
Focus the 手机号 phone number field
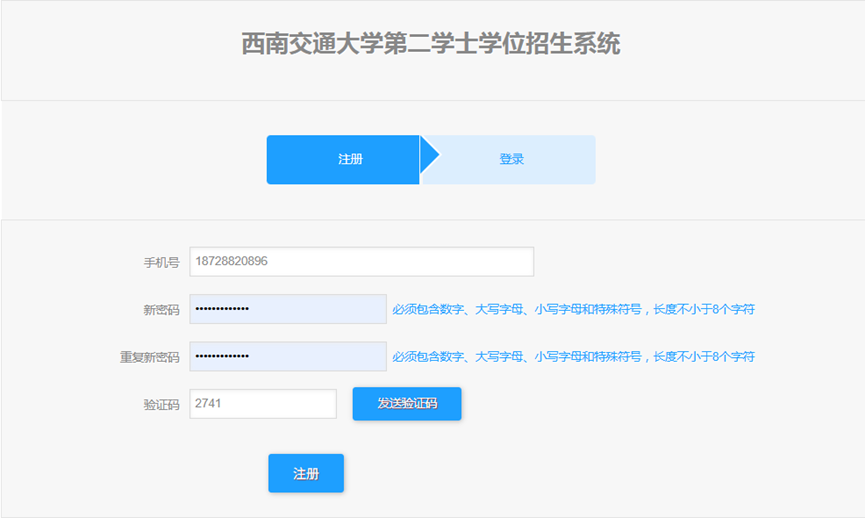point(400,262)
